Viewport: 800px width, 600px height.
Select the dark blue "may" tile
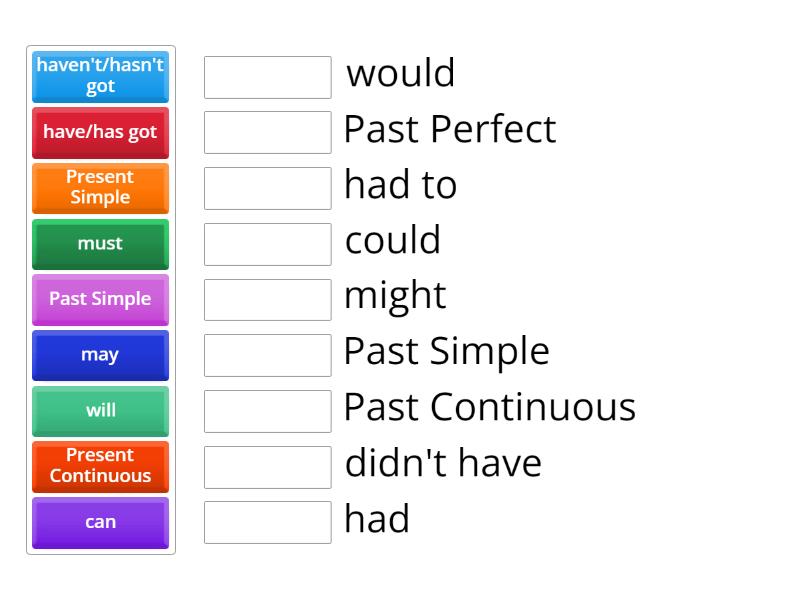(100, 355)
